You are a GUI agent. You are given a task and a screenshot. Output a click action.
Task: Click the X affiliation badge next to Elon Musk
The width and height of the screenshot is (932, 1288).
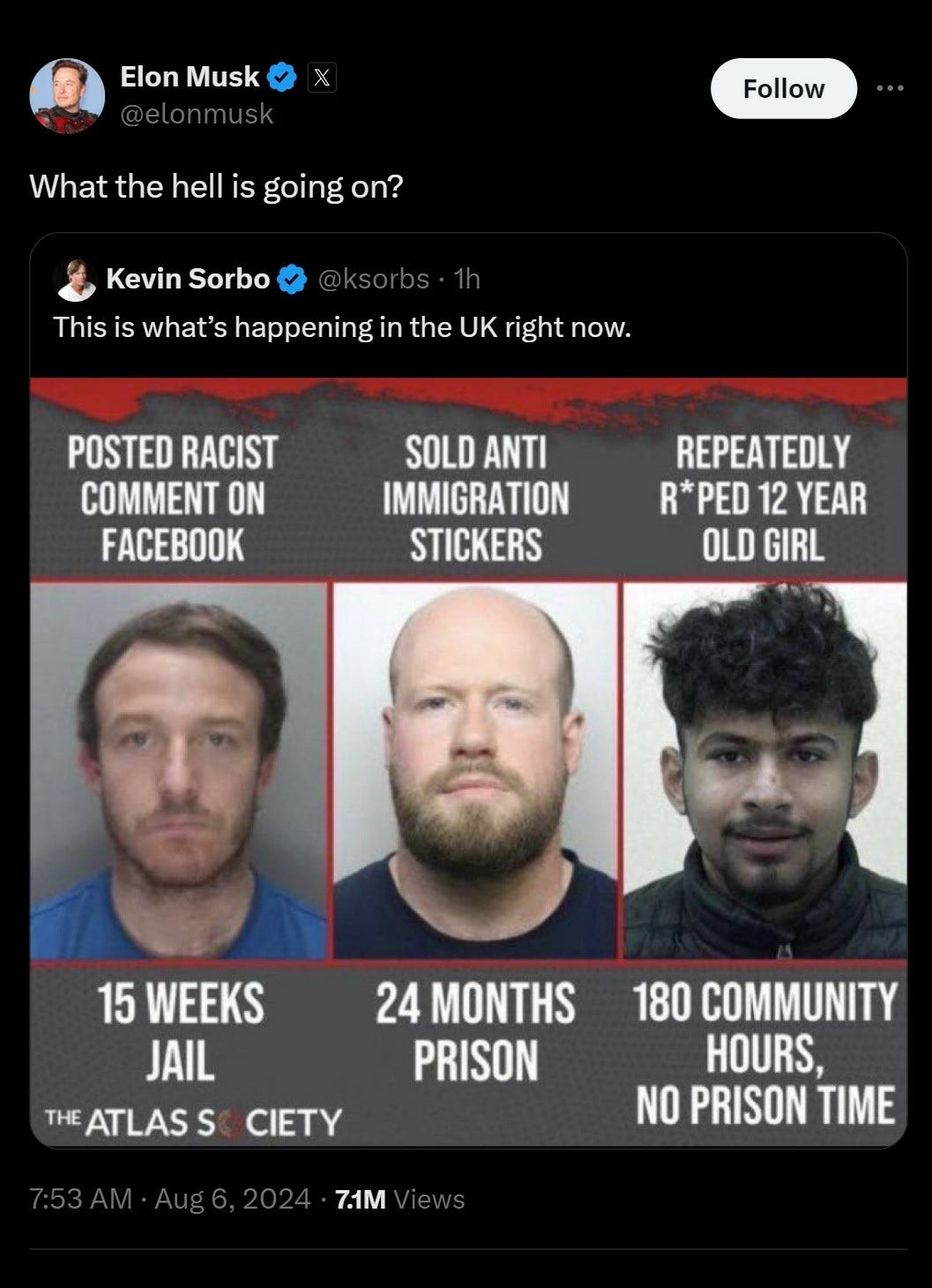(322, 79)
